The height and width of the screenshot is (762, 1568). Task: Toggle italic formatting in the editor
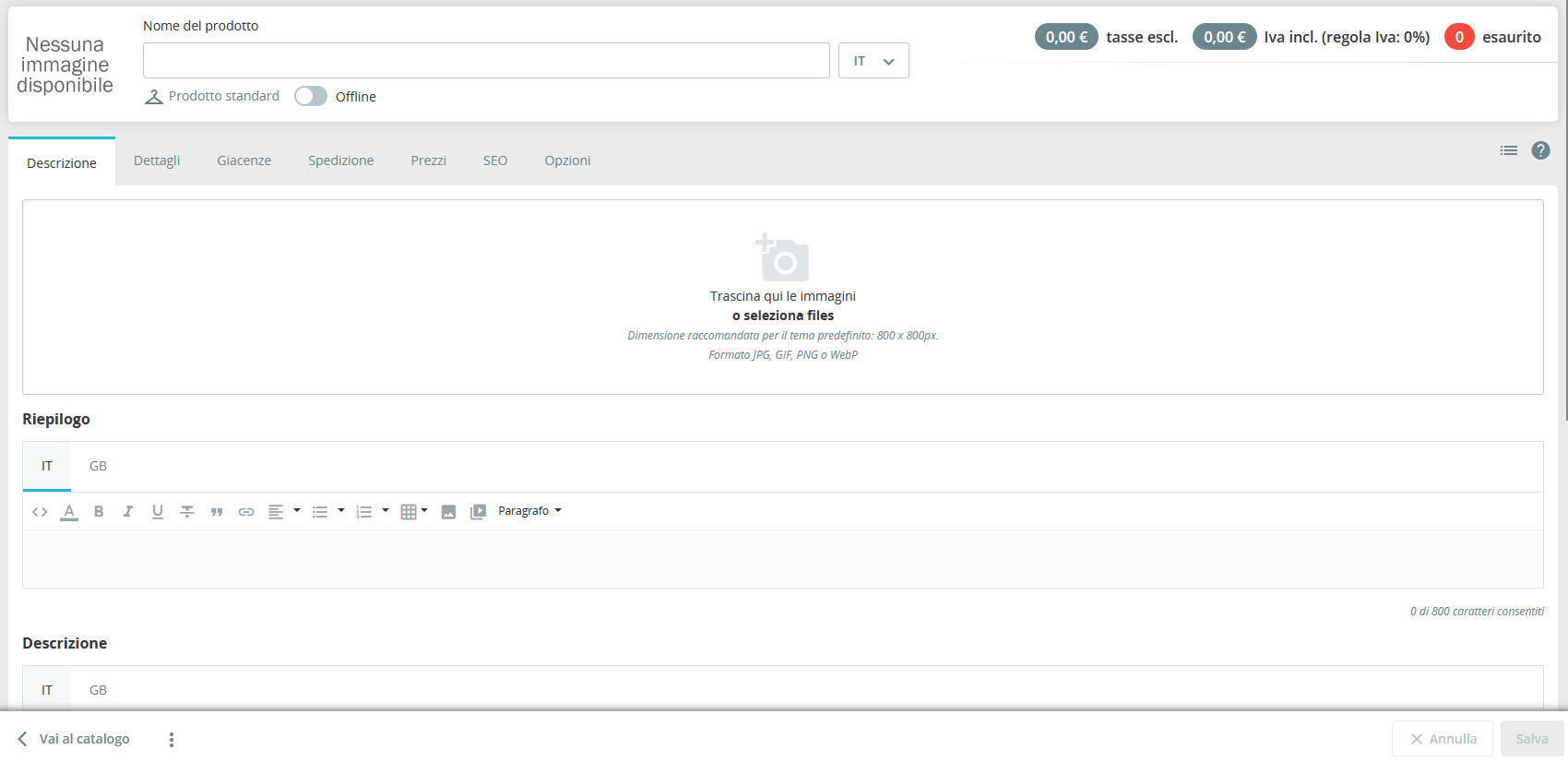[128, 511]
